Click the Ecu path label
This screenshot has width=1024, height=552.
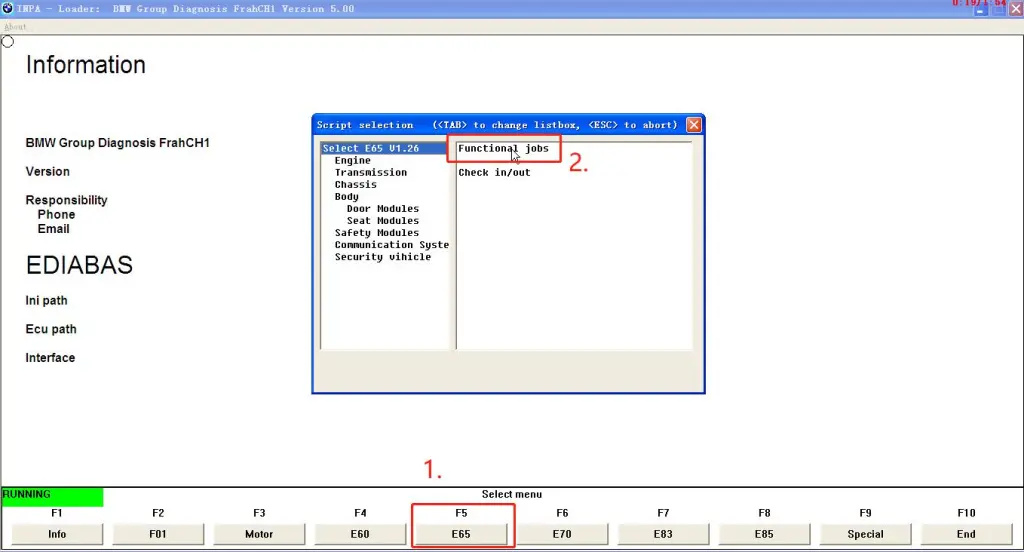pos(51,329)
